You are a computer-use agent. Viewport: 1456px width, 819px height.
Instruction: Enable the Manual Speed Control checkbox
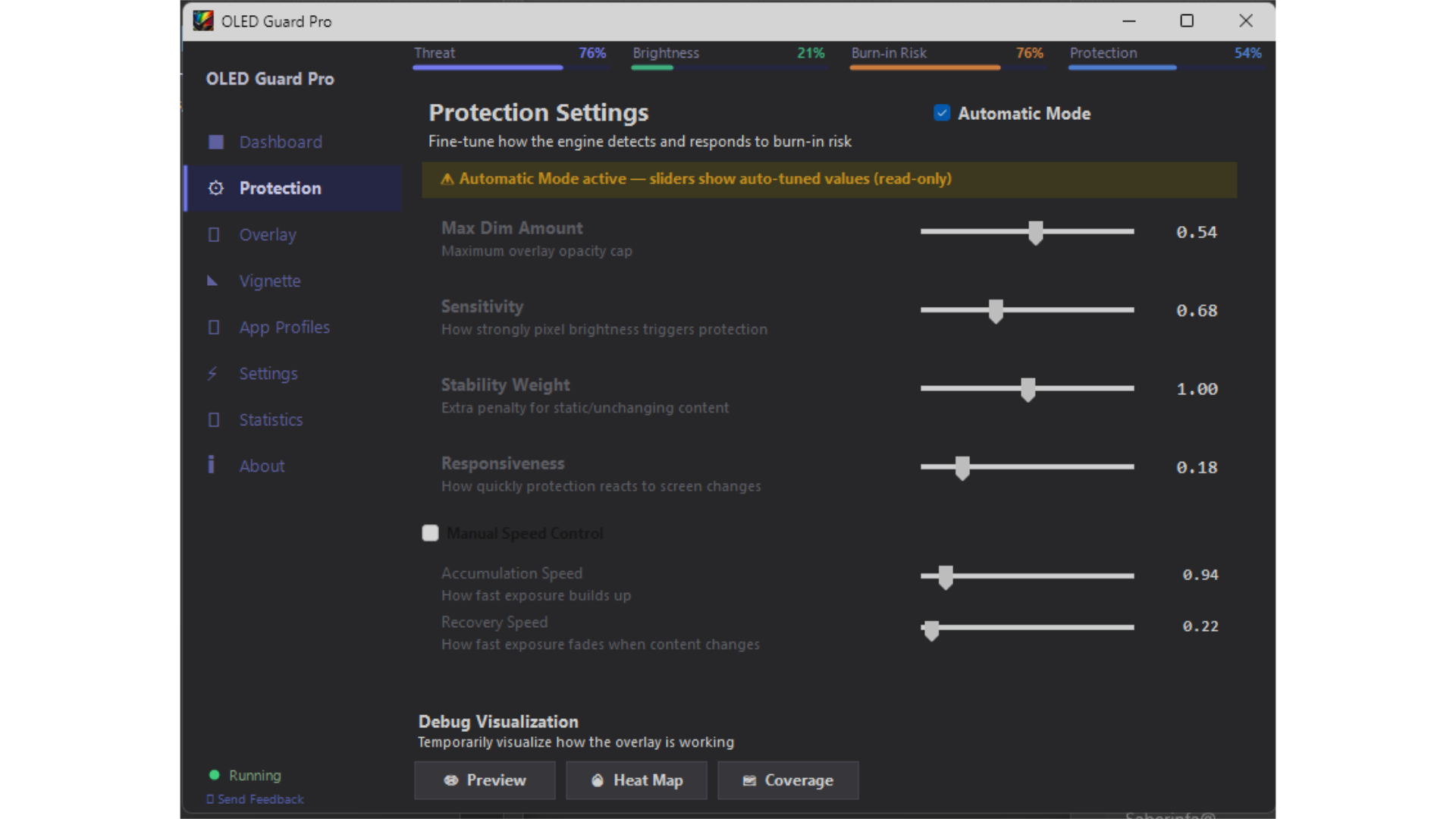point(430,533)
